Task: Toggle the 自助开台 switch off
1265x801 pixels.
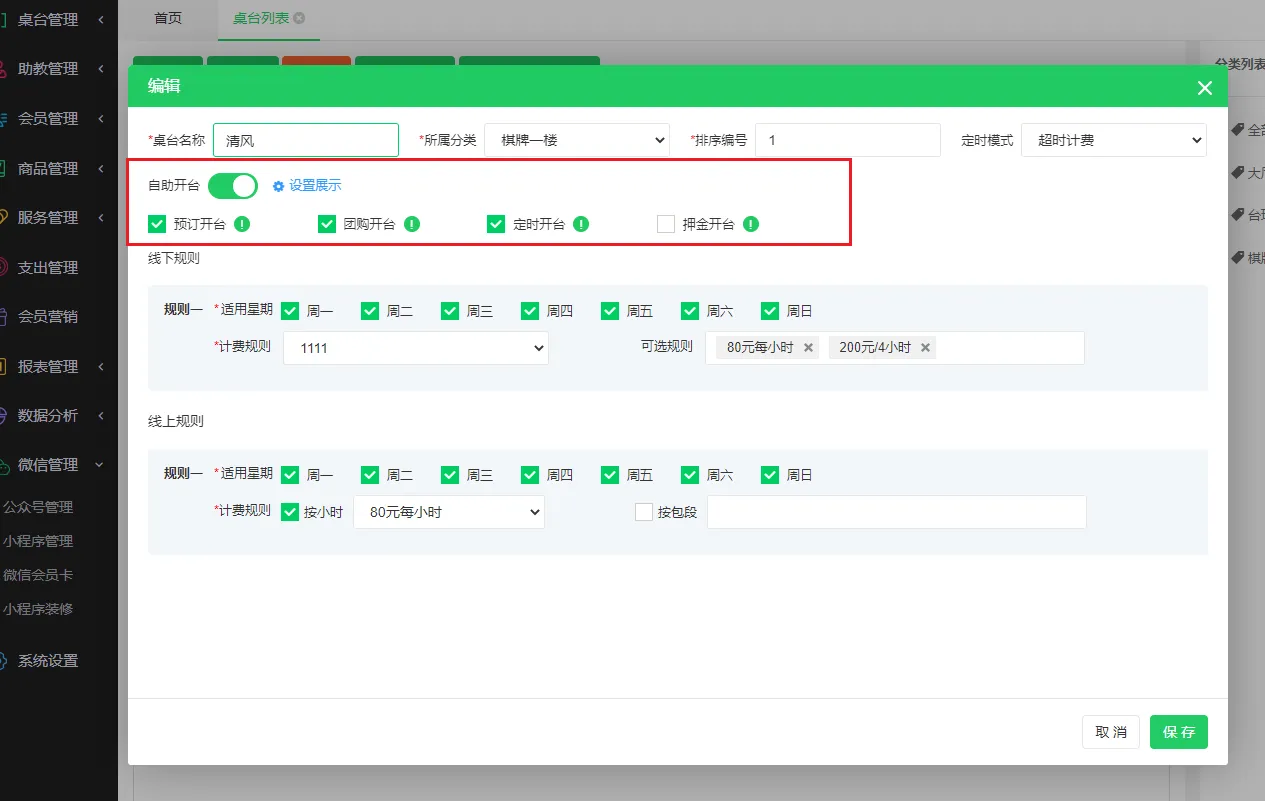Action: pyautogui.click(x=233, y=186)
